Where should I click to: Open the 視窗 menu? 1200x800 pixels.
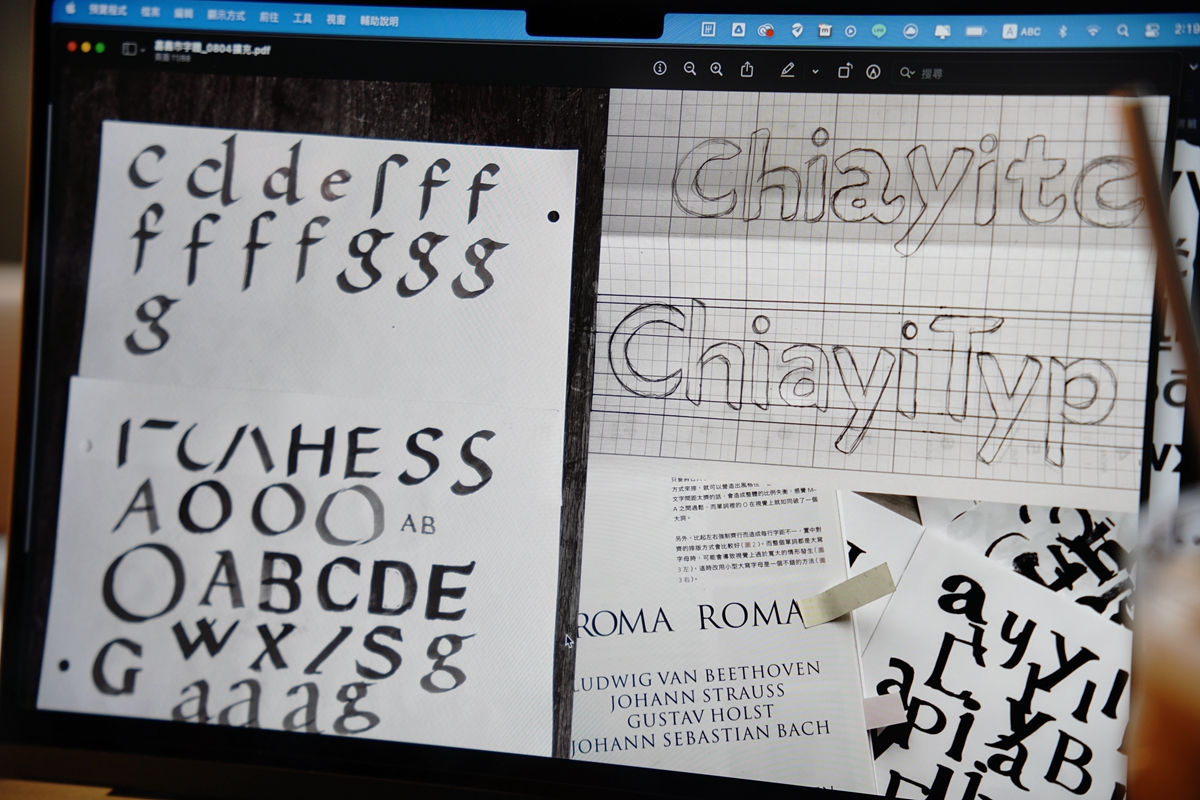pyautogui.click(x=335, y=20)
